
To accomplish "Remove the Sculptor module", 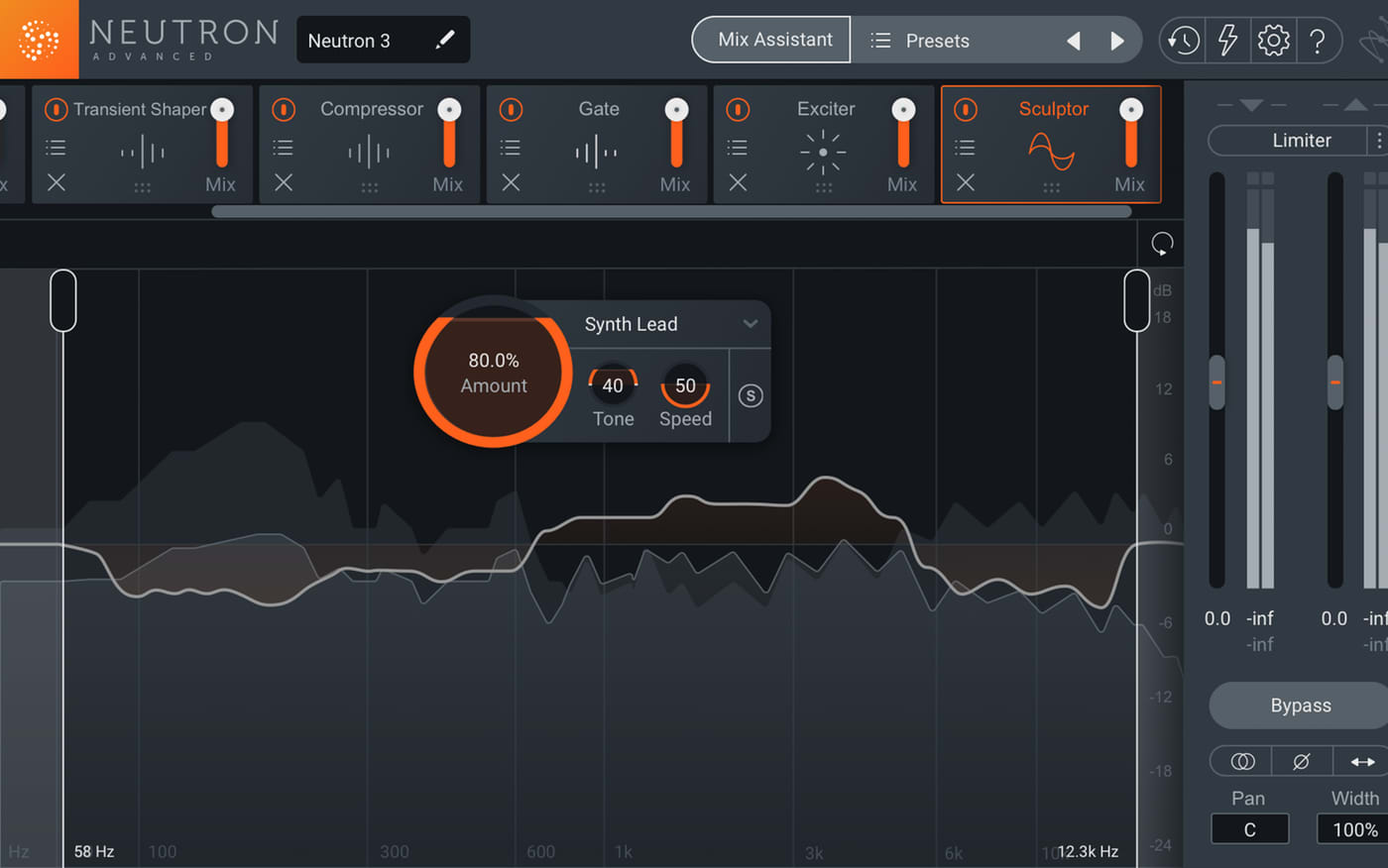I will 965,182.
